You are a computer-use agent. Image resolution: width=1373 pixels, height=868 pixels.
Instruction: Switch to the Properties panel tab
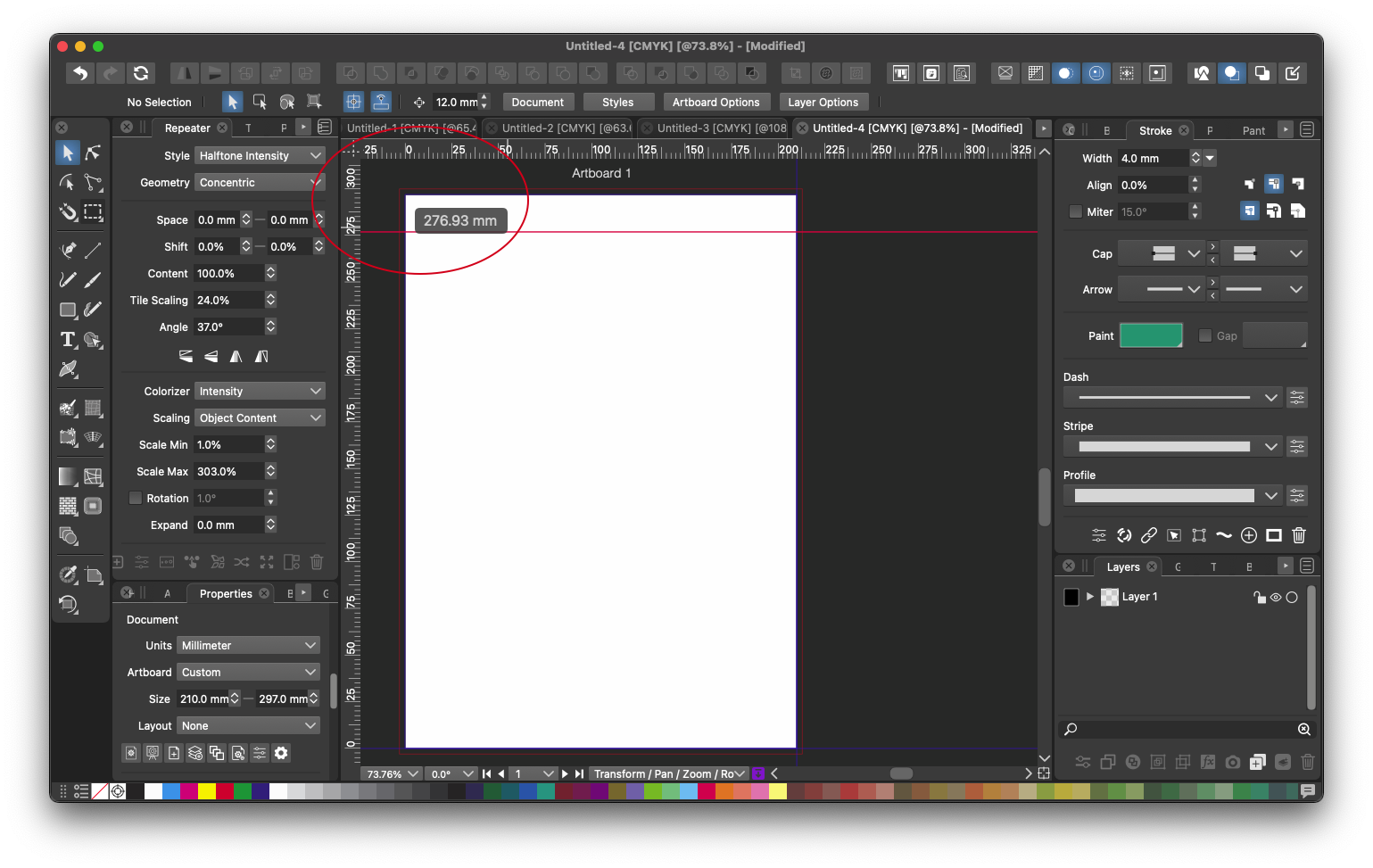(226, 594)
